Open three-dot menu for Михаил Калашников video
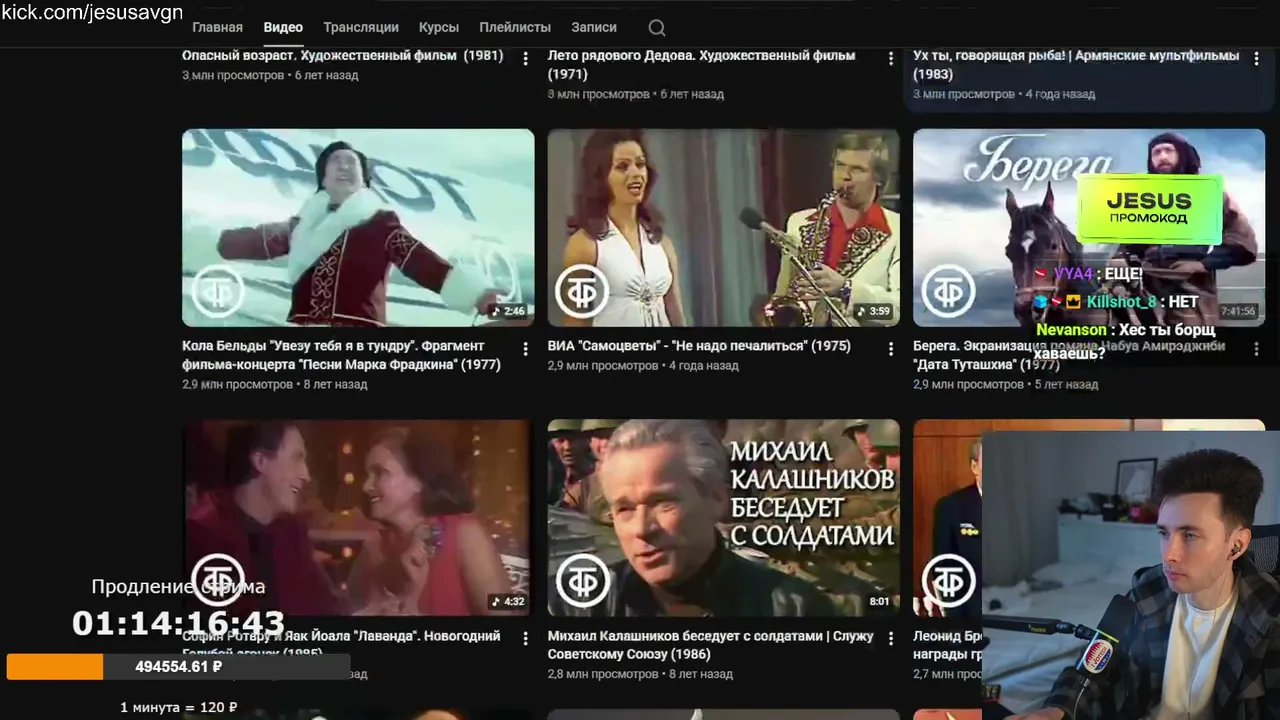The image size is (1280, 720). (x=891, y=639)
